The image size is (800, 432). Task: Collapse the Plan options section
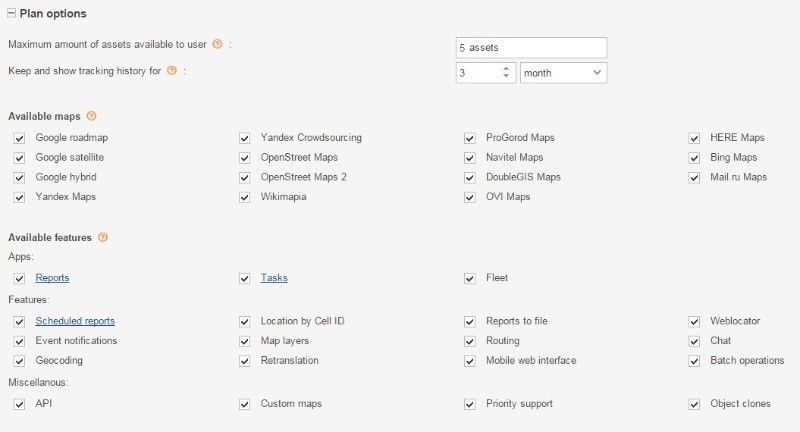coord(11,14)
